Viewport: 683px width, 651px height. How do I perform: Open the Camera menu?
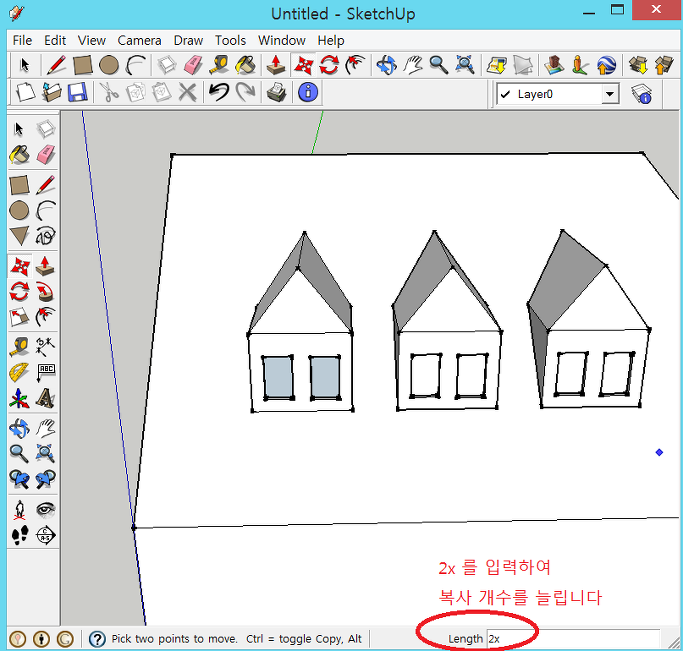(x=139, y=40)
